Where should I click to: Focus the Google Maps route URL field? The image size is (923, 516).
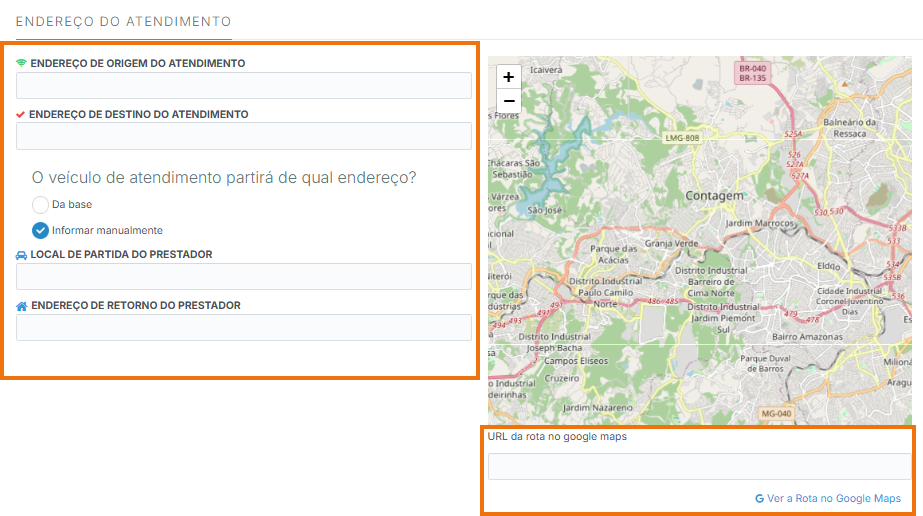pyautogui.click(x=698, y=467)
